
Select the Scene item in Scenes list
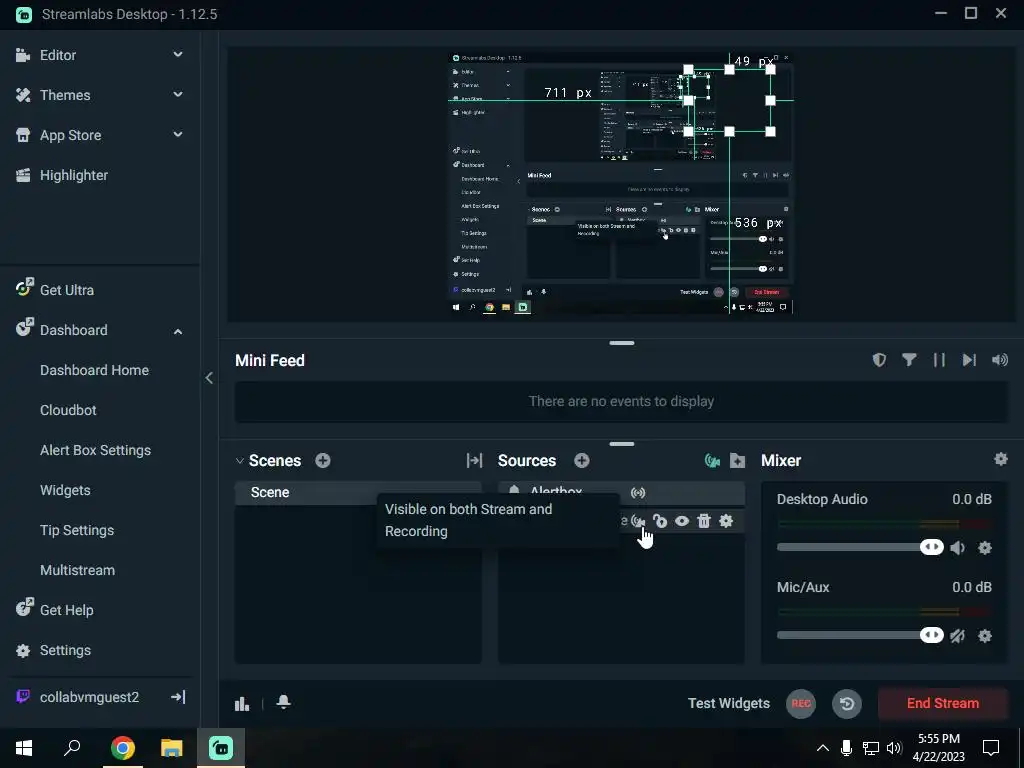click(358, 492)
